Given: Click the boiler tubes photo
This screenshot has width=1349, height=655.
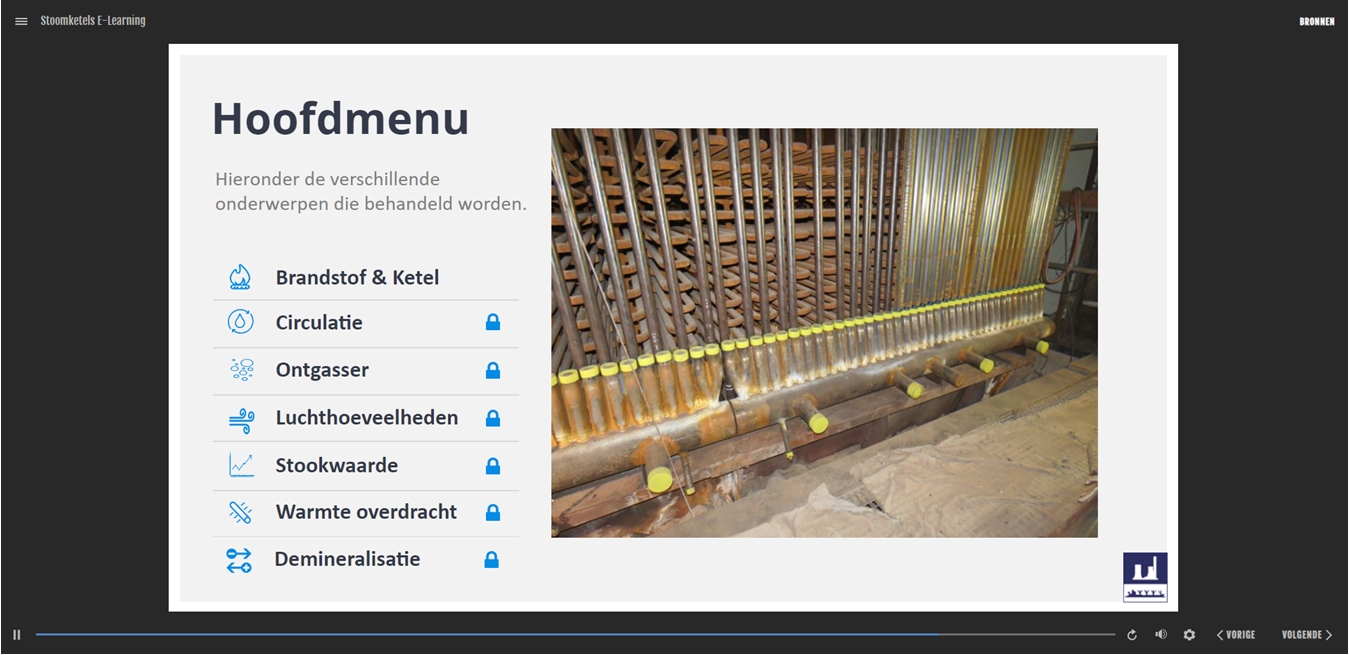Looking at the screenshot, I should point(824,333).
